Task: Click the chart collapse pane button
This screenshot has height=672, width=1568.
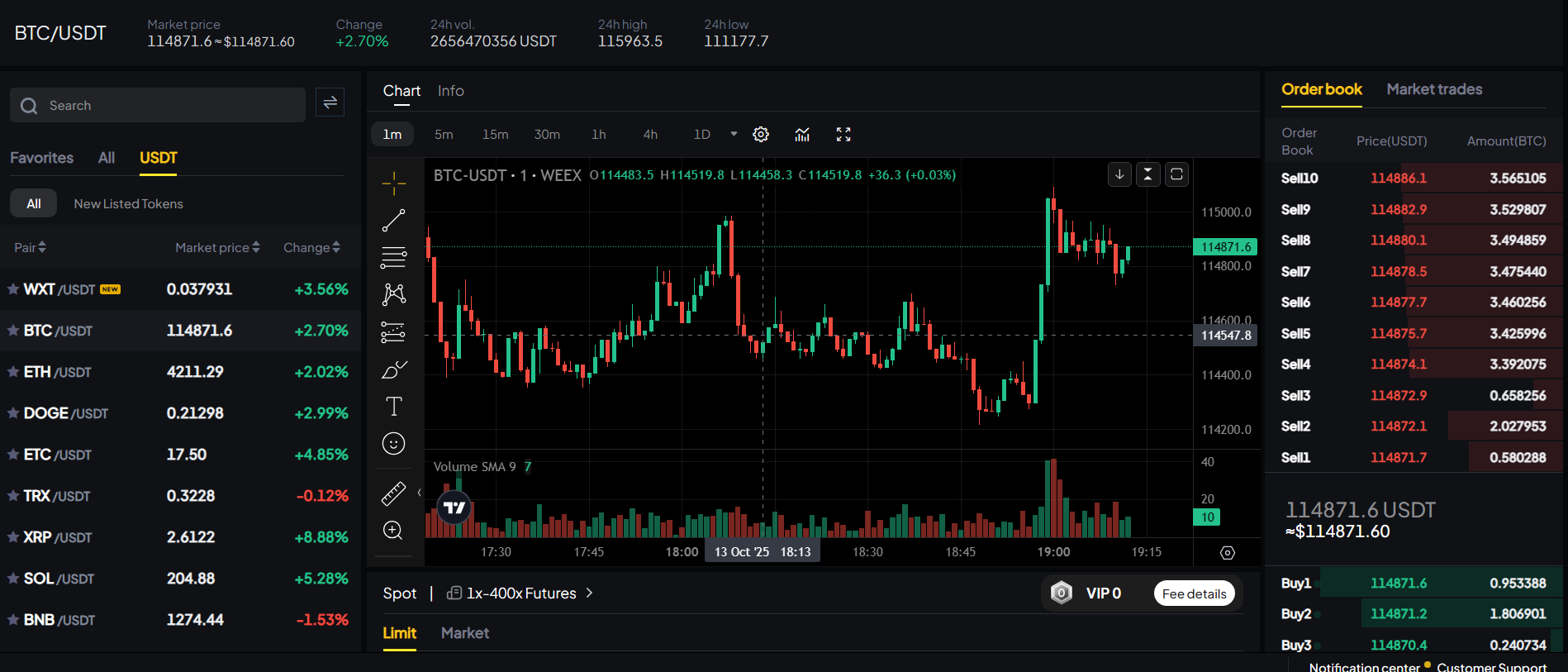Action: click(x=1148, y=174)
